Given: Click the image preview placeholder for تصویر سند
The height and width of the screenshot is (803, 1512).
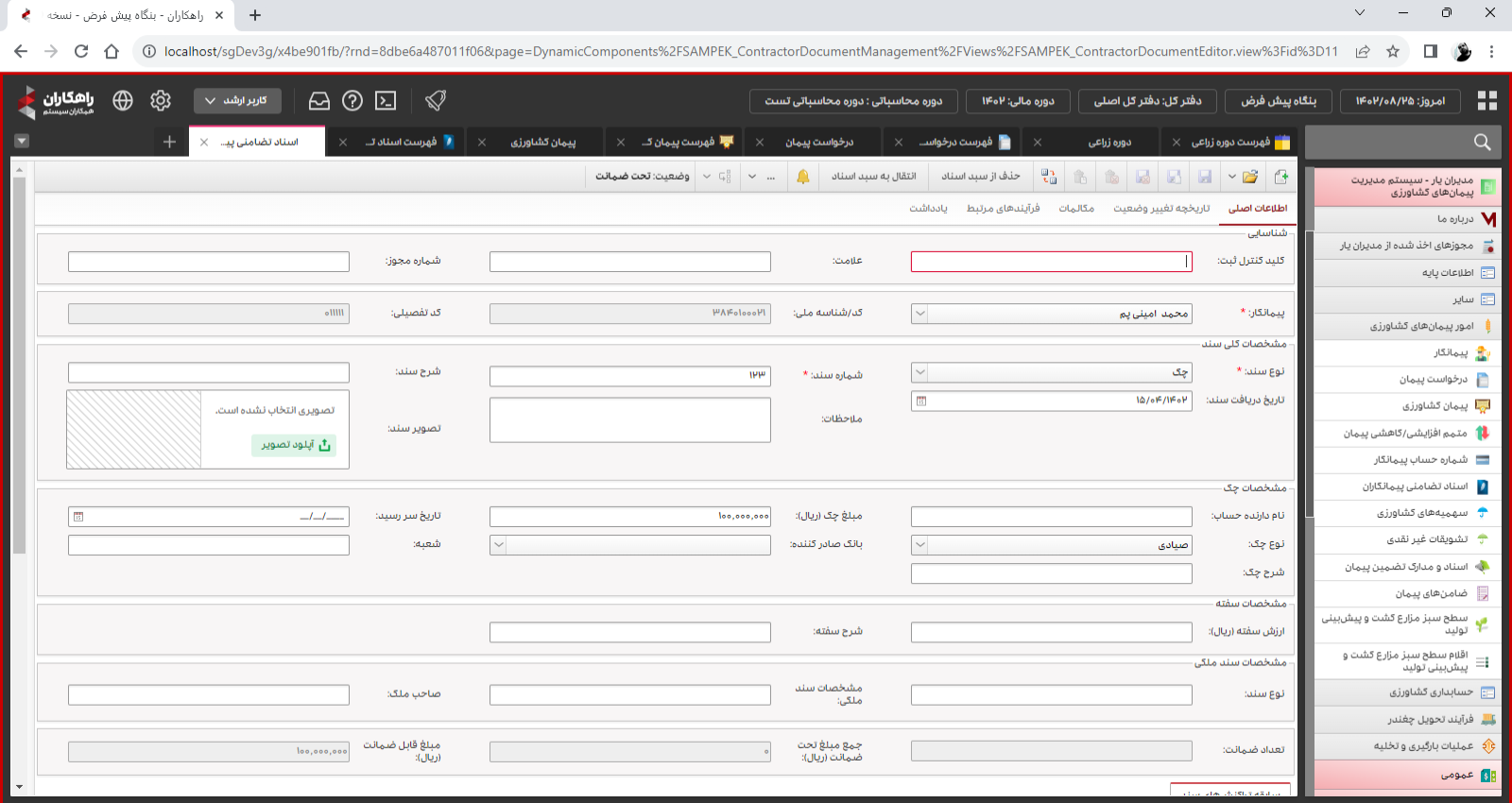Looking at the screenshot, I should pyautogui.click(x=134, y=430).
